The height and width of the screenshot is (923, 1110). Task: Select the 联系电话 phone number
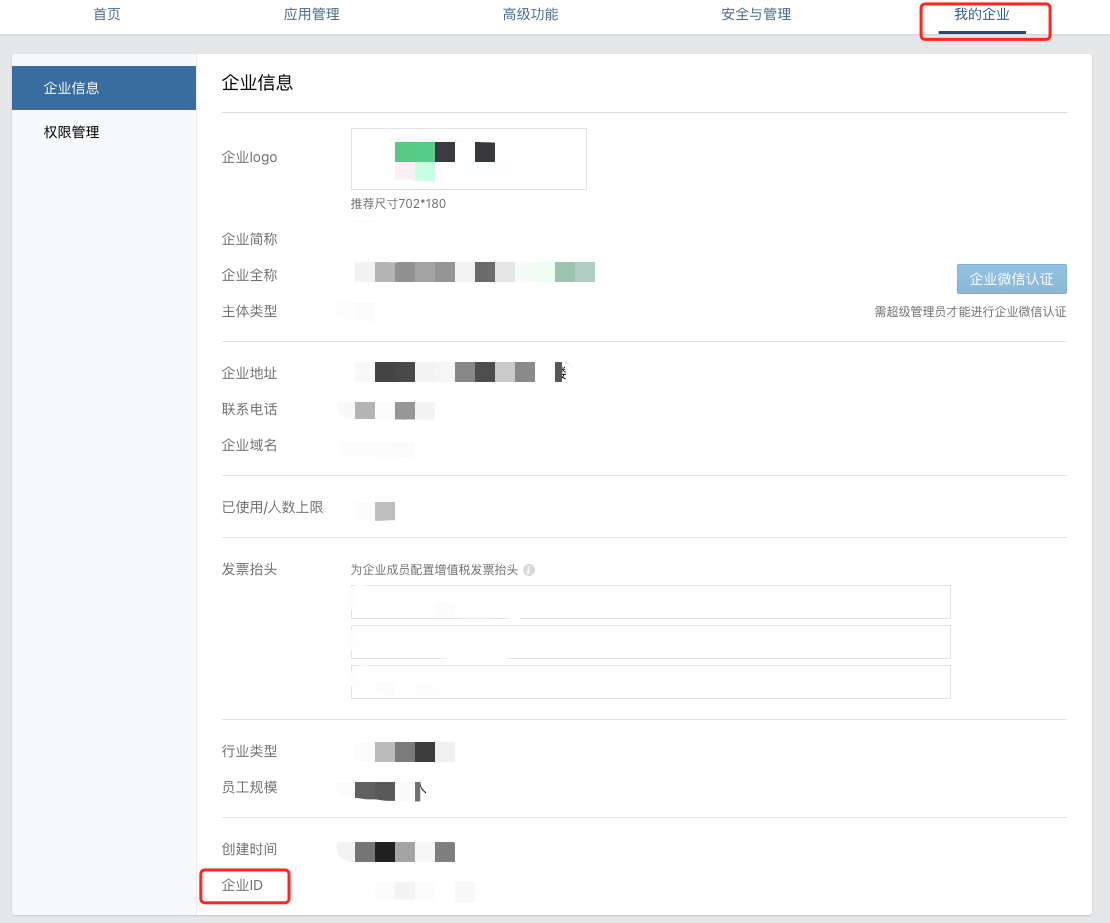388,409
